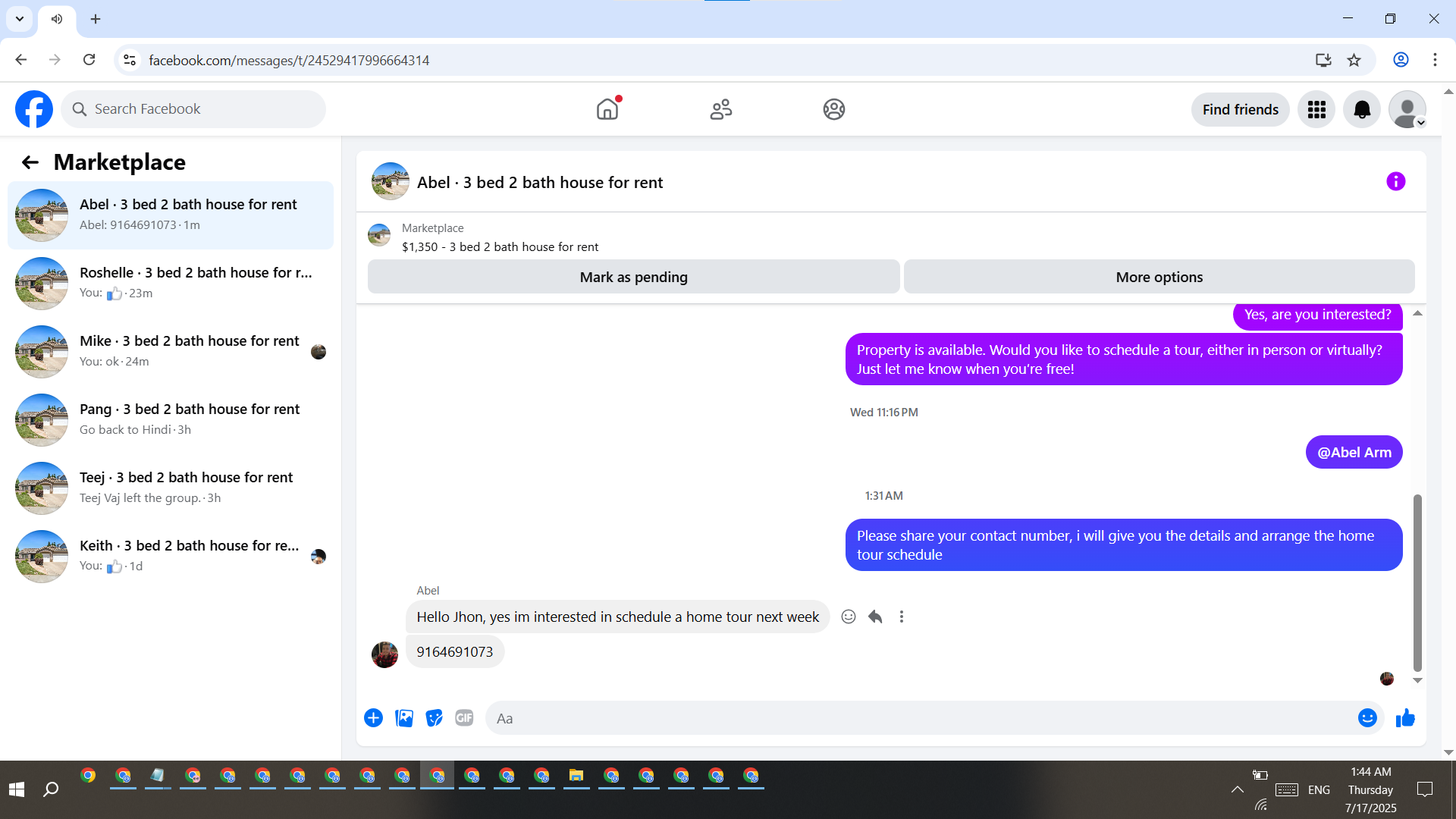Show hidden system tray icons

(x=1238, y=789)
